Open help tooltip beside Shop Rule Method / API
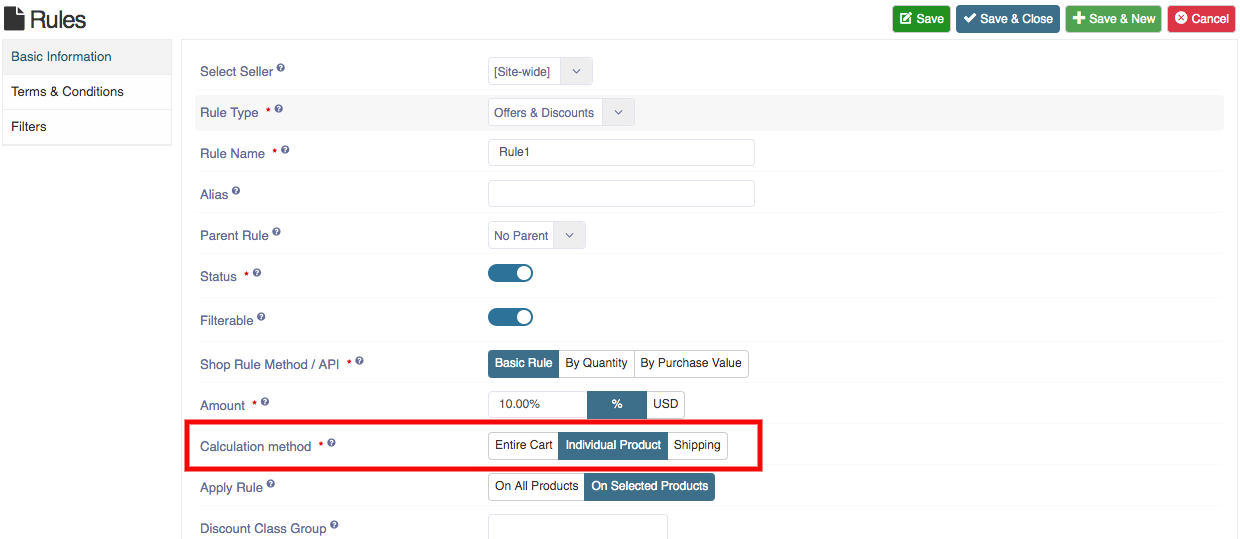This screenshot has width=1240, height=539. [360, 361]
